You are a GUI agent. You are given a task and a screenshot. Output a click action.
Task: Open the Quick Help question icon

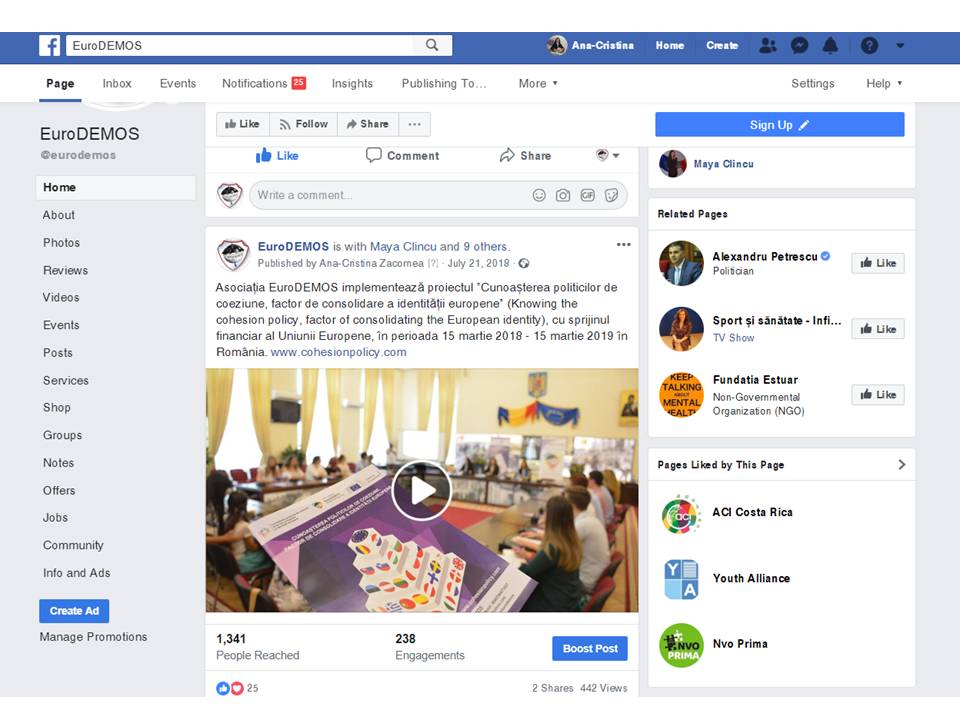point(869,45)
